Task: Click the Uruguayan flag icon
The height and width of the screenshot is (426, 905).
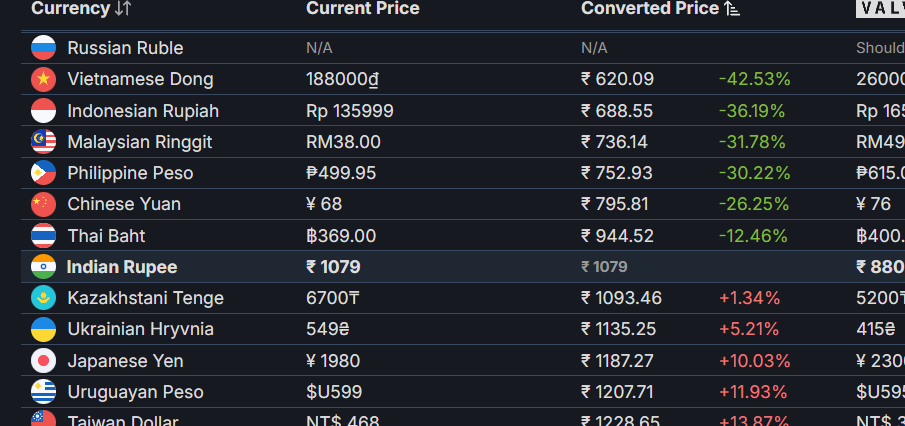Action: click(43, 392)
